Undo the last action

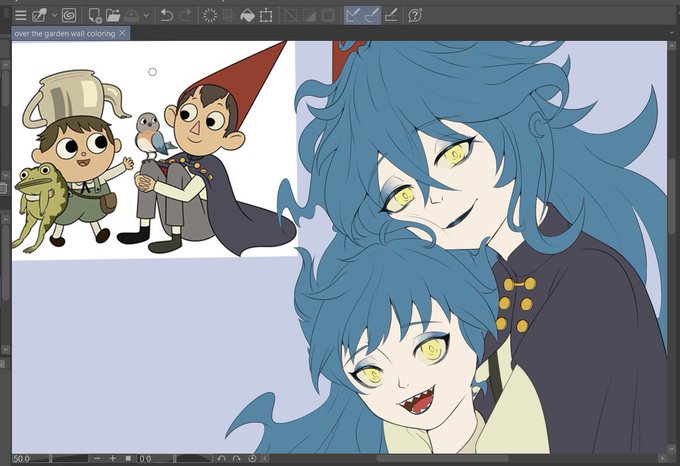tap(167, 16)
